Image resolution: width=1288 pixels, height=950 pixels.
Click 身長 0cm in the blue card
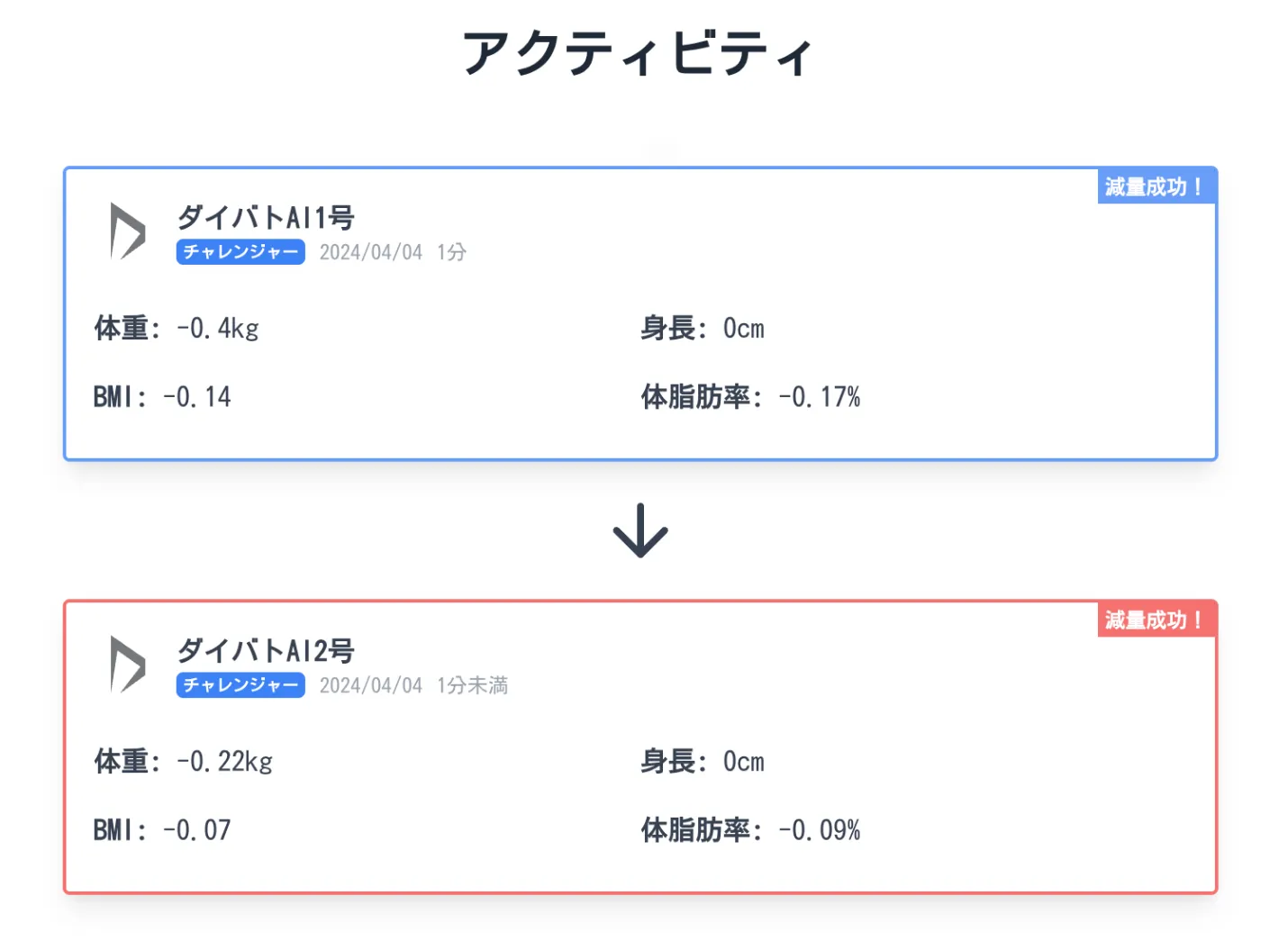(x=703, y=329)
